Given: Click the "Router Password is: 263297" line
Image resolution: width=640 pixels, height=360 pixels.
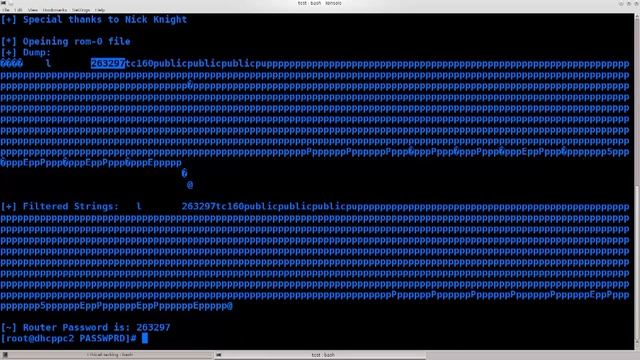Looking at the screenshot, I should [x=96, y=327].
